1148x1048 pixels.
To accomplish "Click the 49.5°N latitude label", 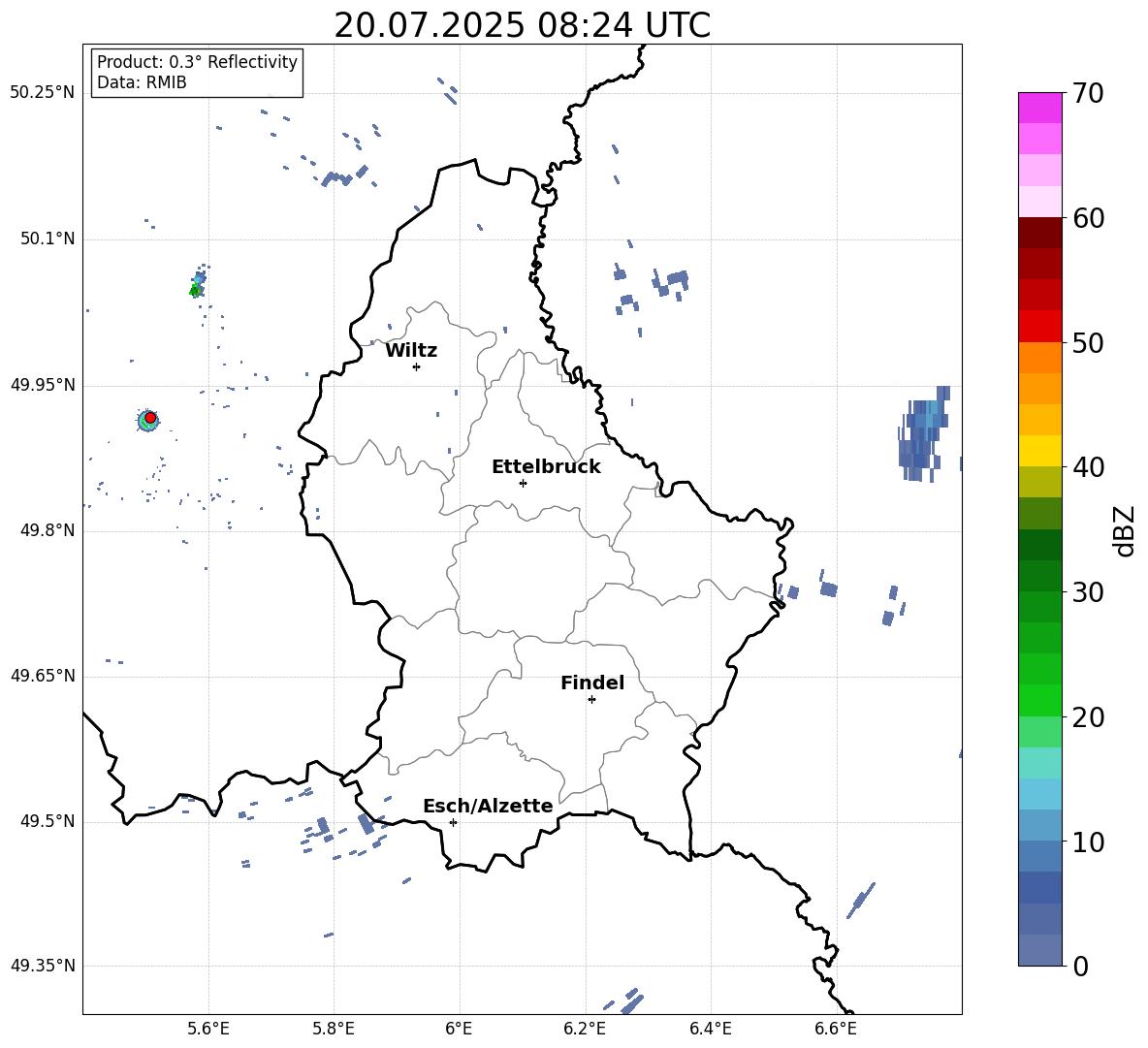I will click(48, 821).
